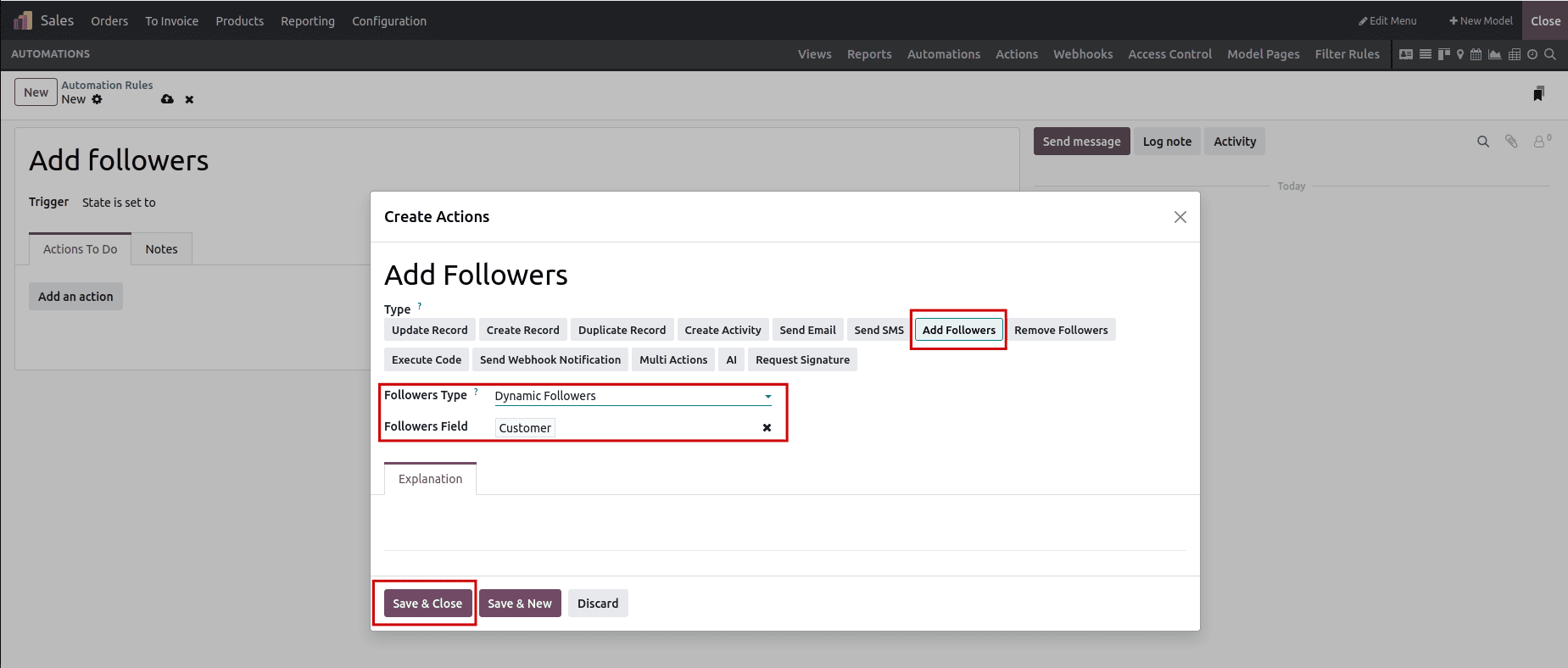Viewport: 1568px width, 668px height.
Task: Click Save & Close button
Action: (x=427, y=604)
